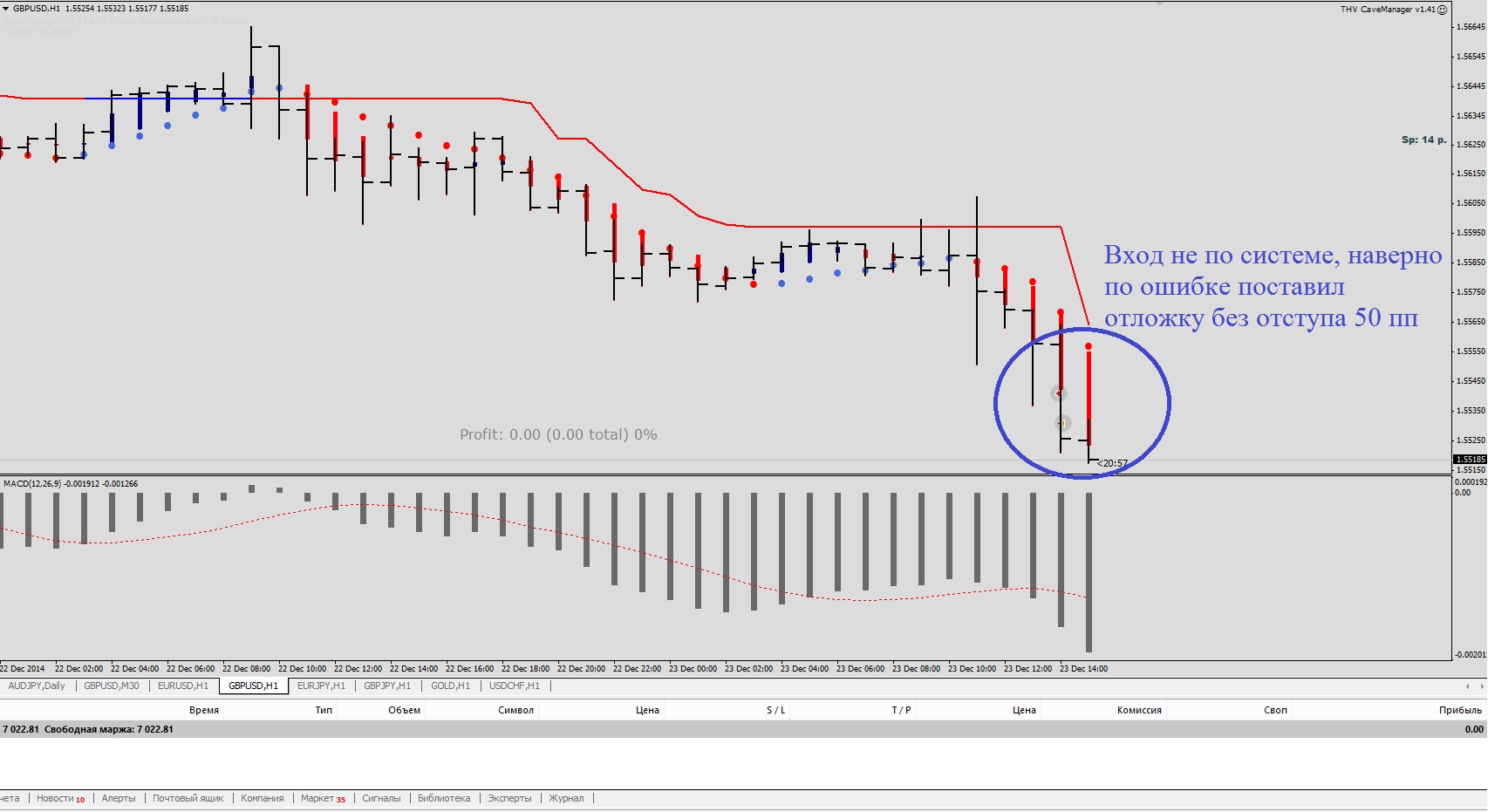Click the Свободная маржа balance row
This screenshot has width=1488, height=812.
(743, 729)
